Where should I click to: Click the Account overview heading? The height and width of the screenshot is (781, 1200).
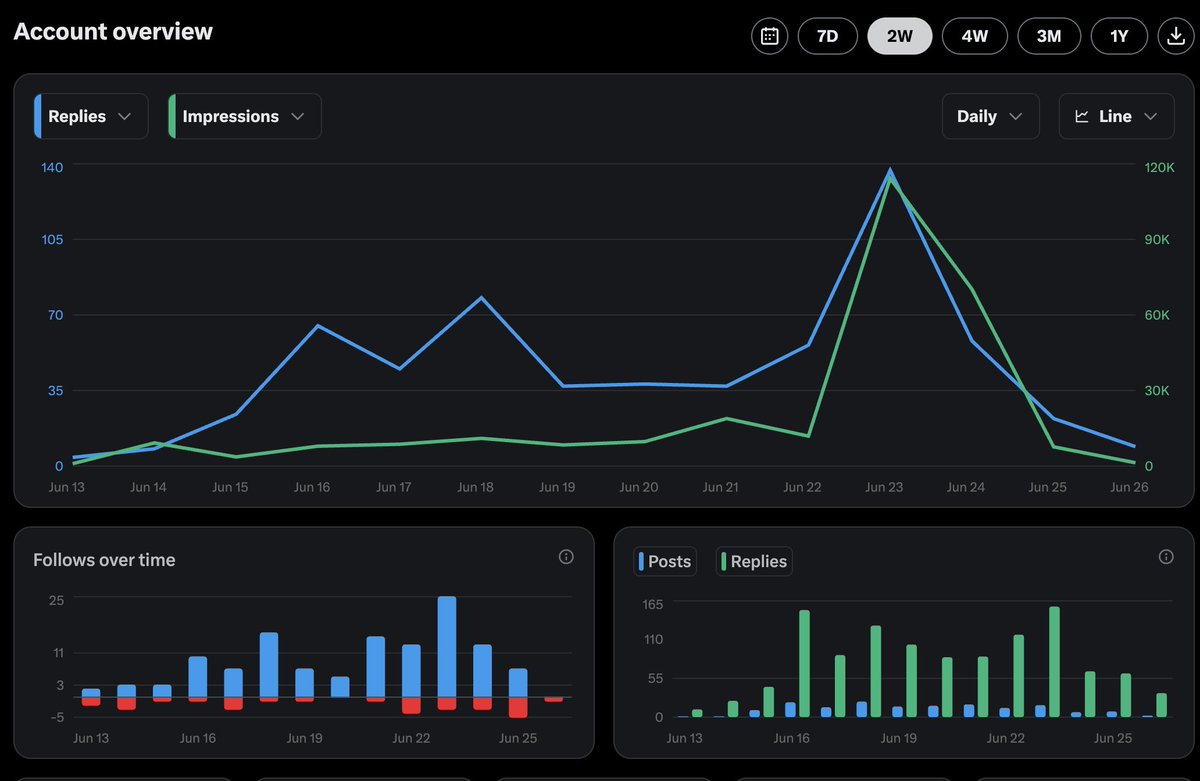[113, 31]
